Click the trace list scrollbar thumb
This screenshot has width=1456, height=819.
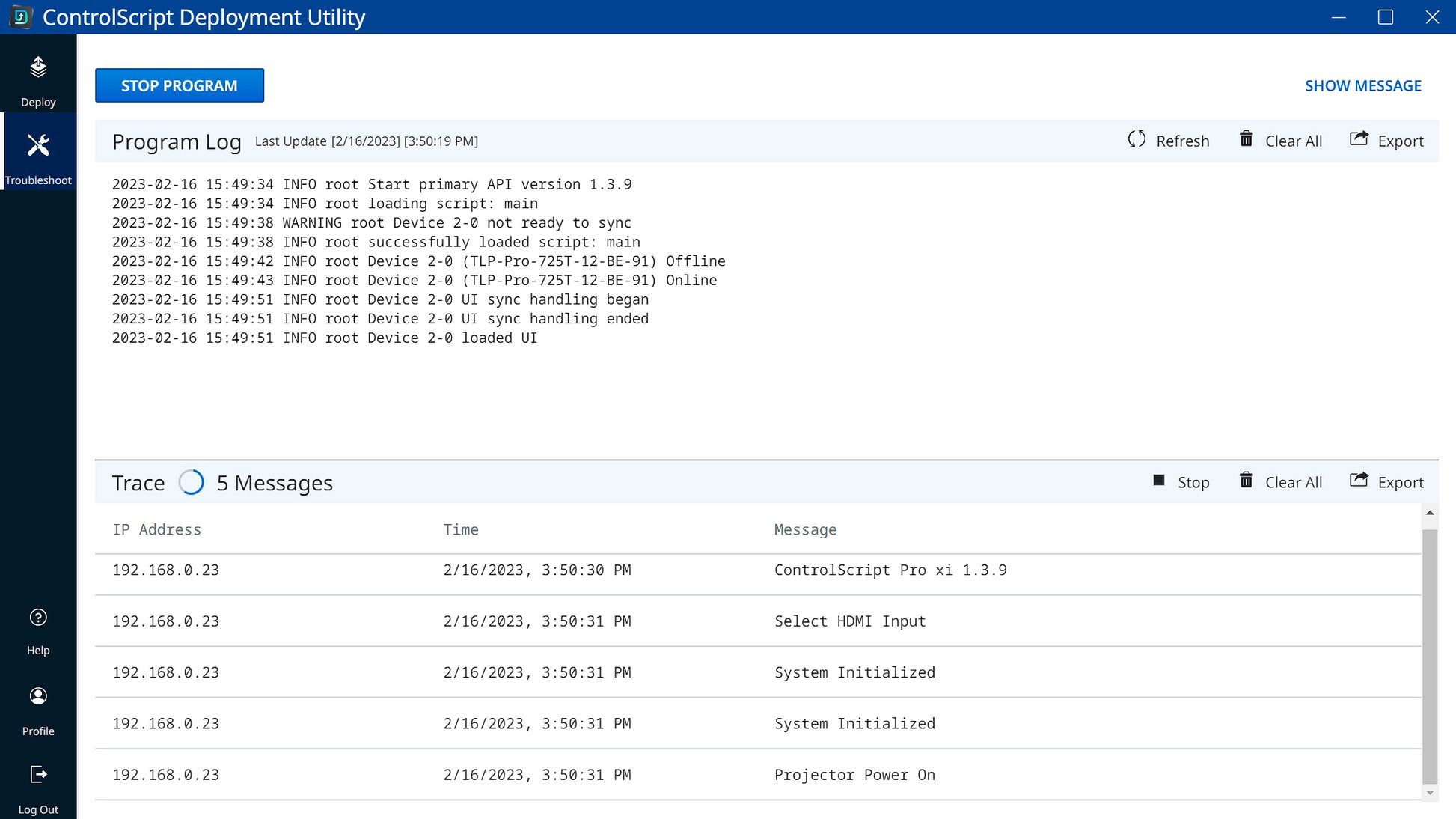(1430, 656)
